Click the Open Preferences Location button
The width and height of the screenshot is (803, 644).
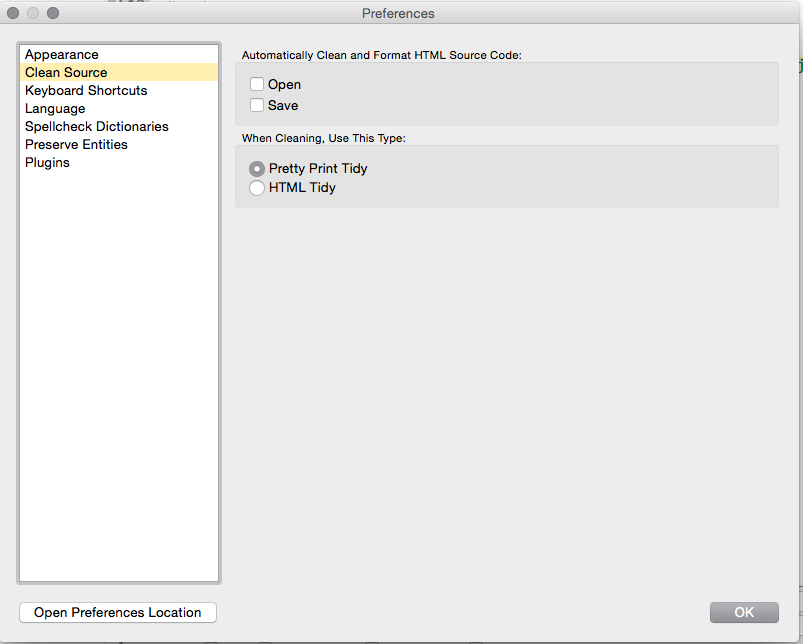[x=118, y=612]
